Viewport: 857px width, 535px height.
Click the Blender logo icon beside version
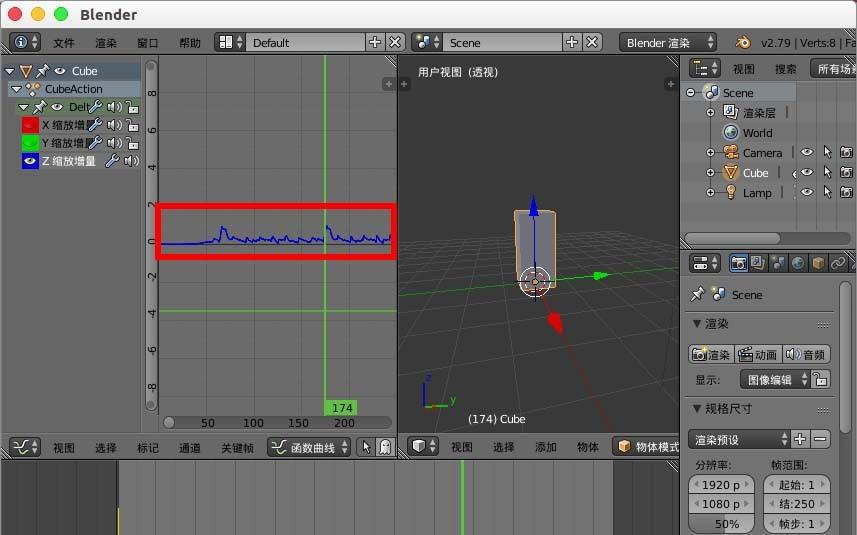point(743,42)
